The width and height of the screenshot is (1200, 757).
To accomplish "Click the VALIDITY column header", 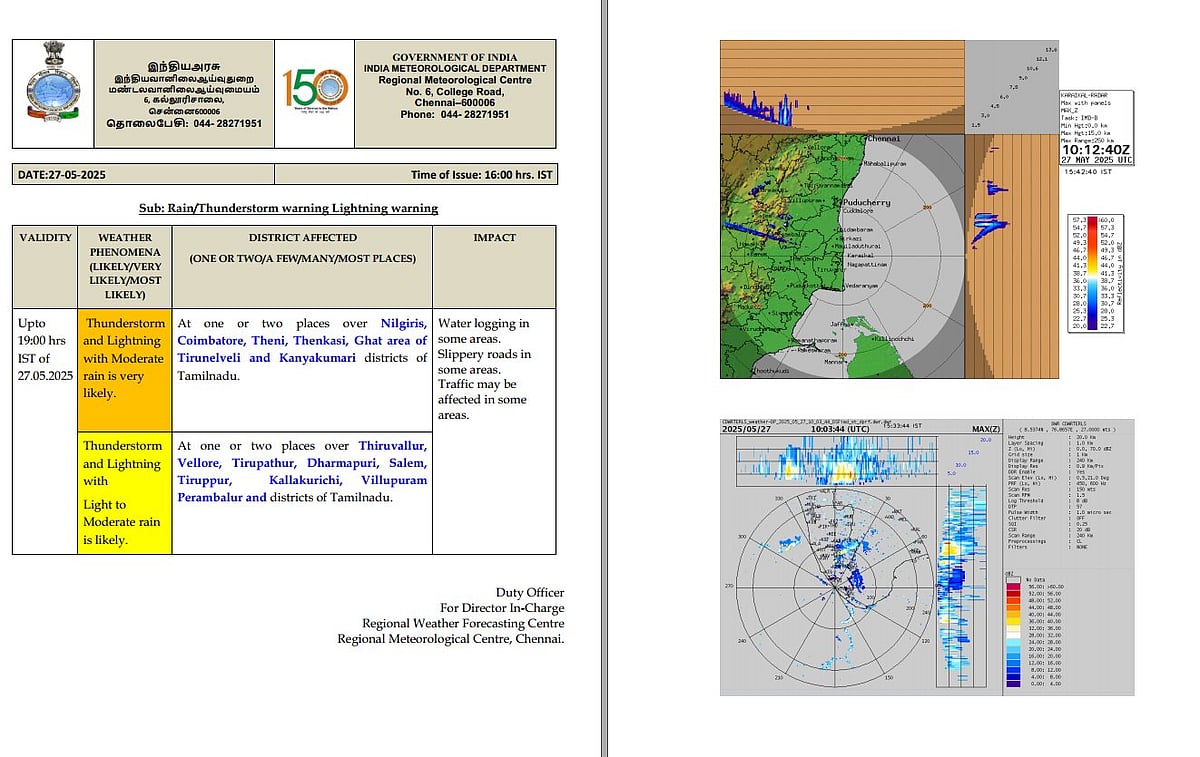I will click(x=45, y=238).
